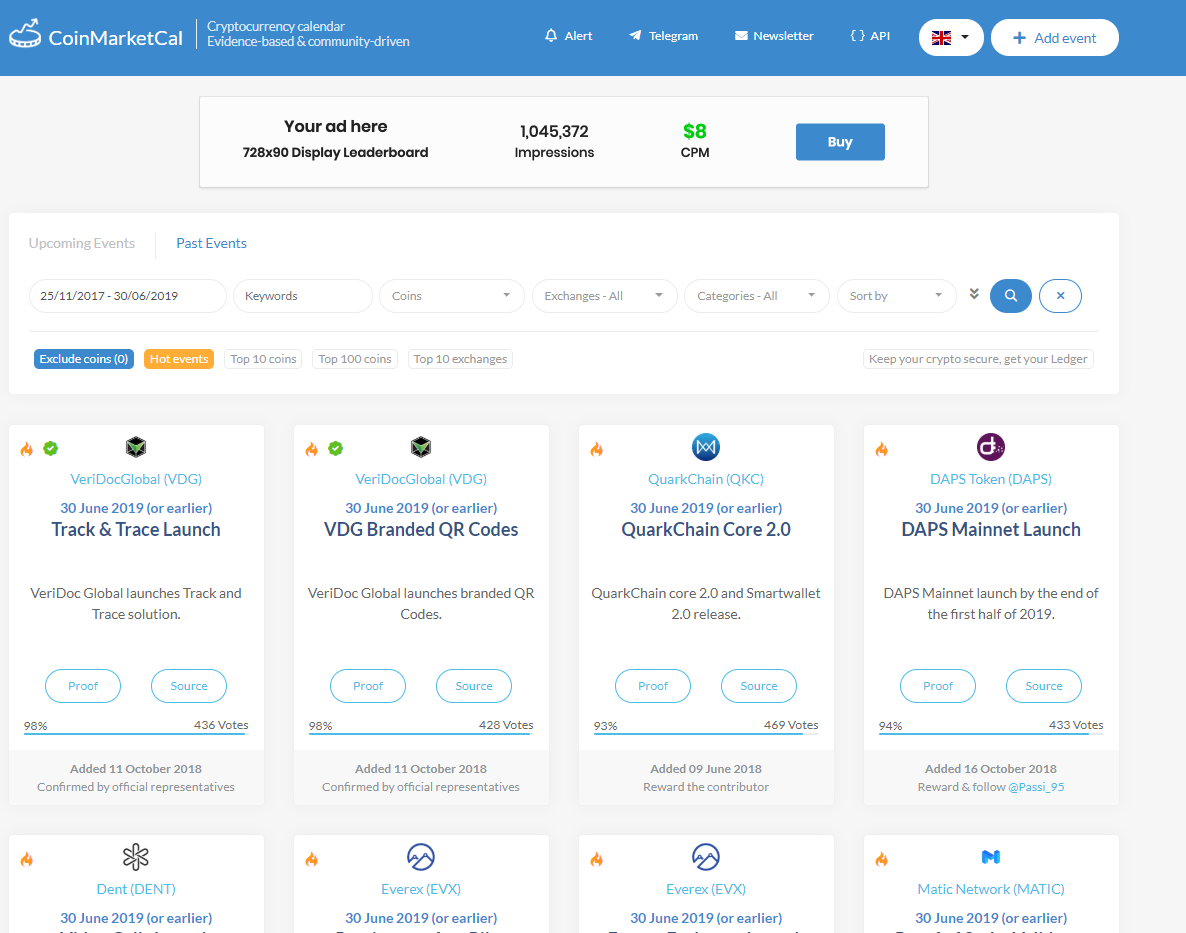
Task: Open Telegram in header menu
Action: pos(663,36)
